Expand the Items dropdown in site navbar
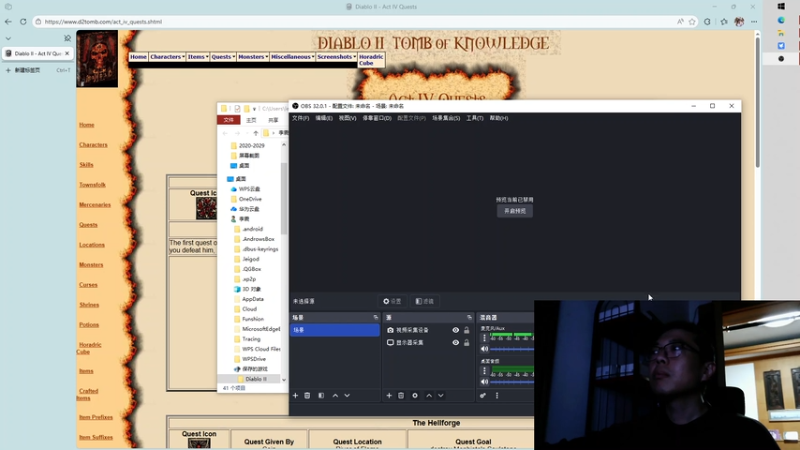Screen dimensions: 800x450 (x=198, y=57)
